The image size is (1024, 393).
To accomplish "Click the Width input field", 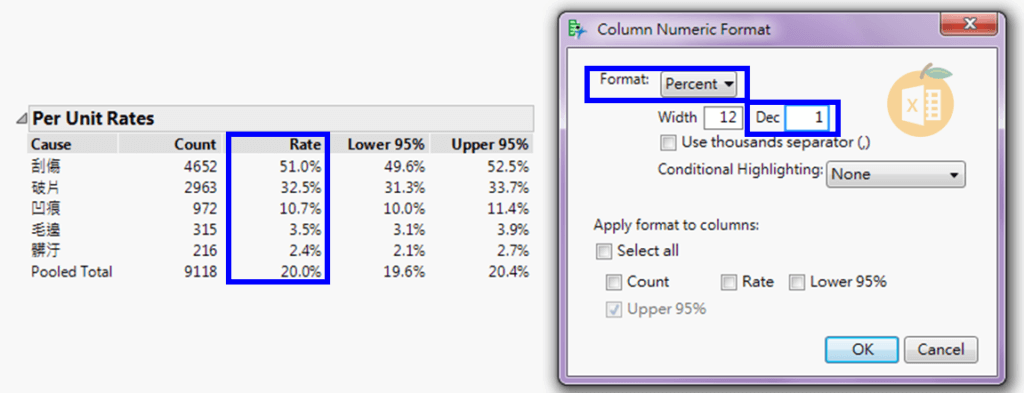I will 724,118.
